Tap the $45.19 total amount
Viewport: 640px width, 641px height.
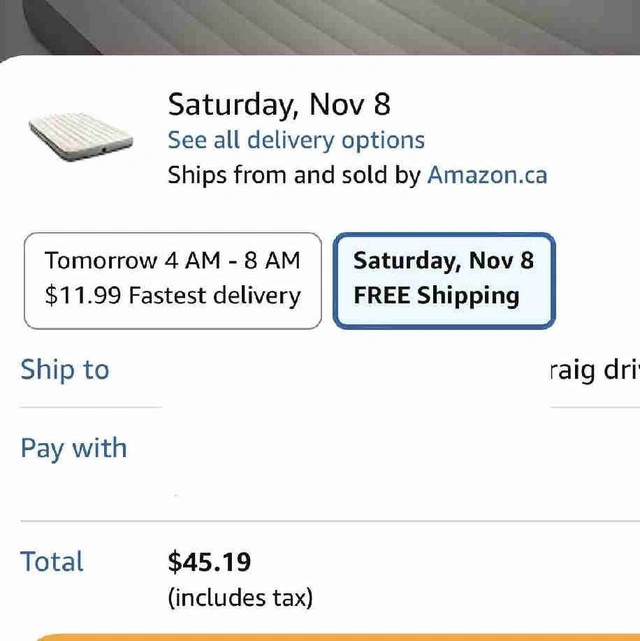(209, 562)
